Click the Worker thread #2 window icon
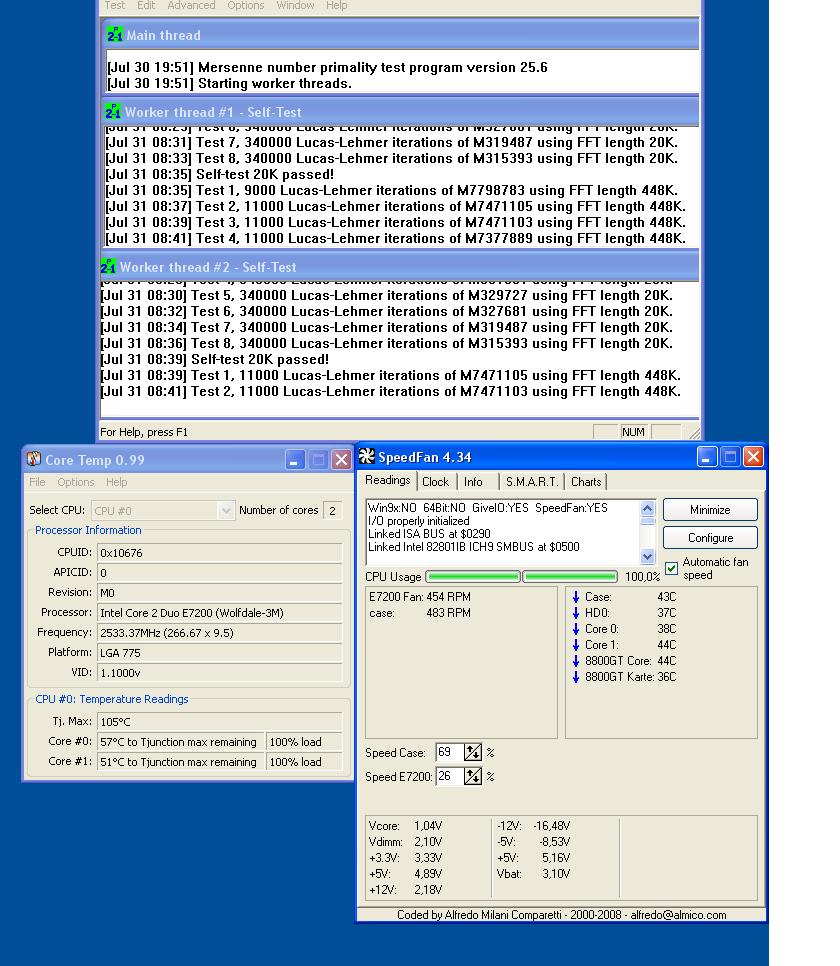Viewport: 840px width, 966px height. [108, 267]
